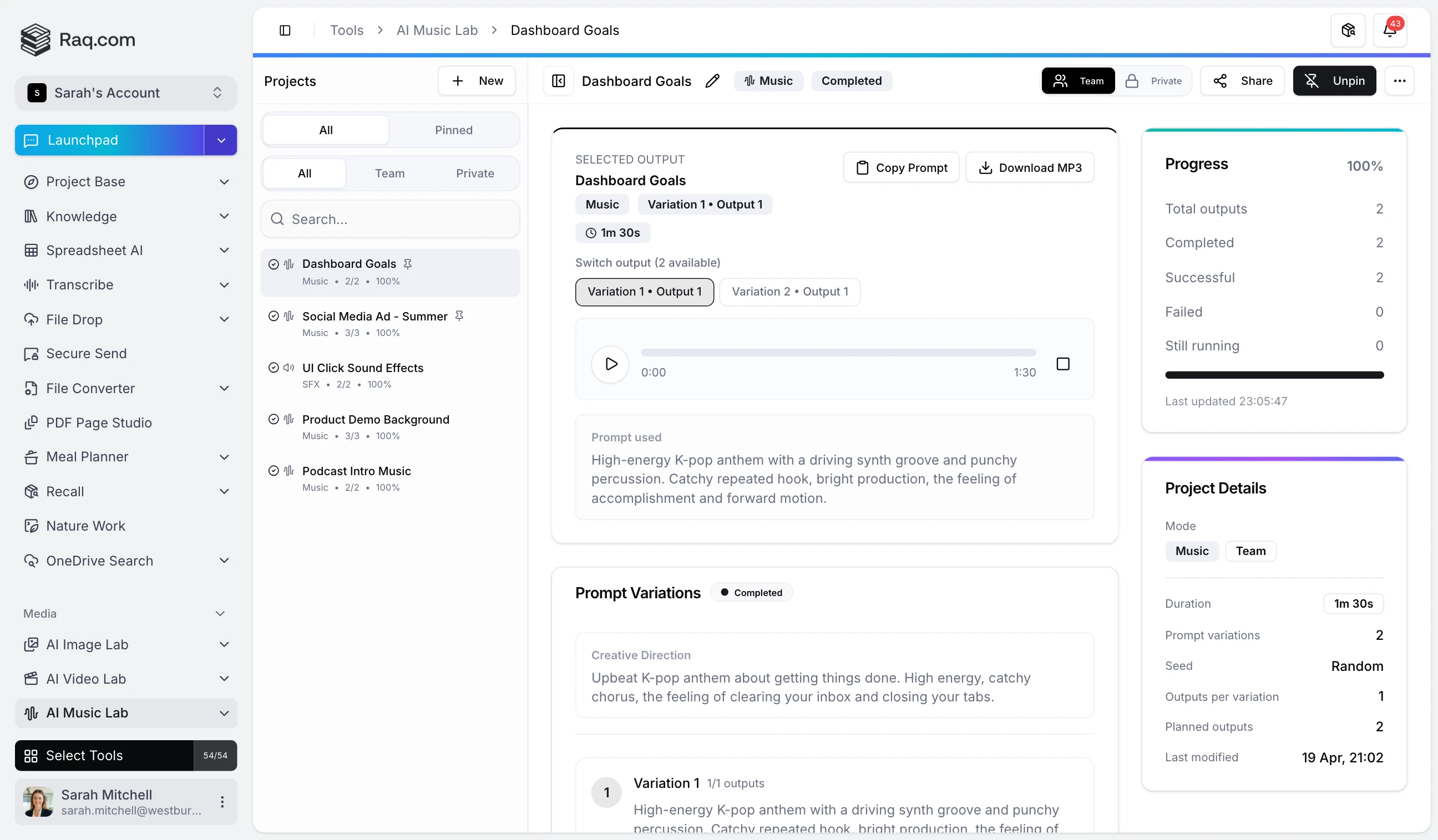Open the notifications bell
This screenshot has height=840, width=1438.
click(1390, 30)
